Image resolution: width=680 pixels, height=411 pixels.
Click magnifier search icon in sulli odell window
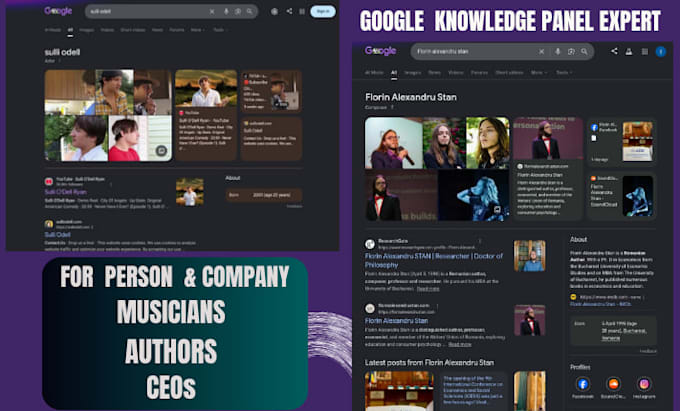pos(250,12)
